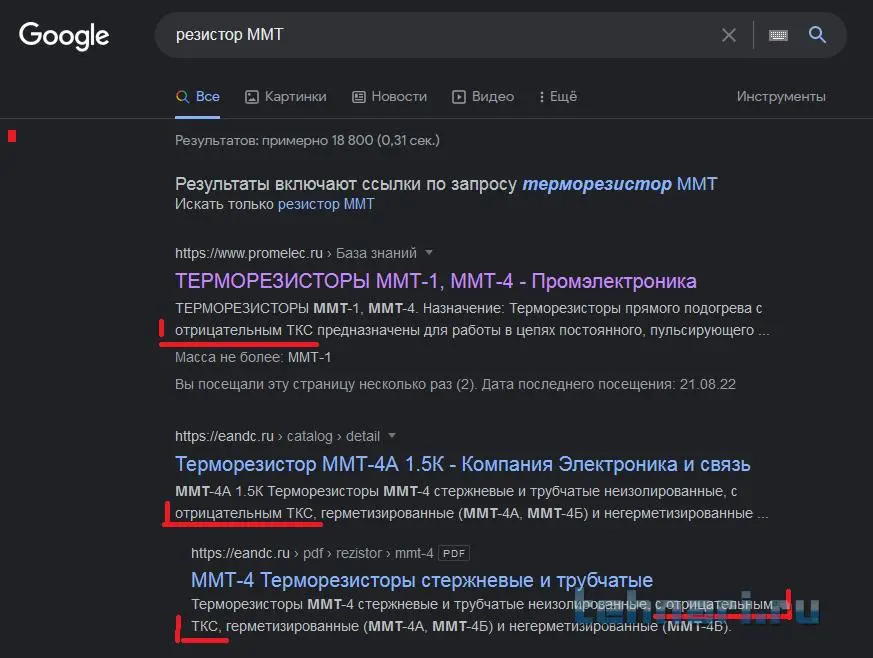Viewport: 873px width, 658px height.
Task: Open ММТ-4 Терморезисторы стержневые и трубчатые
Action: (421, 580)
